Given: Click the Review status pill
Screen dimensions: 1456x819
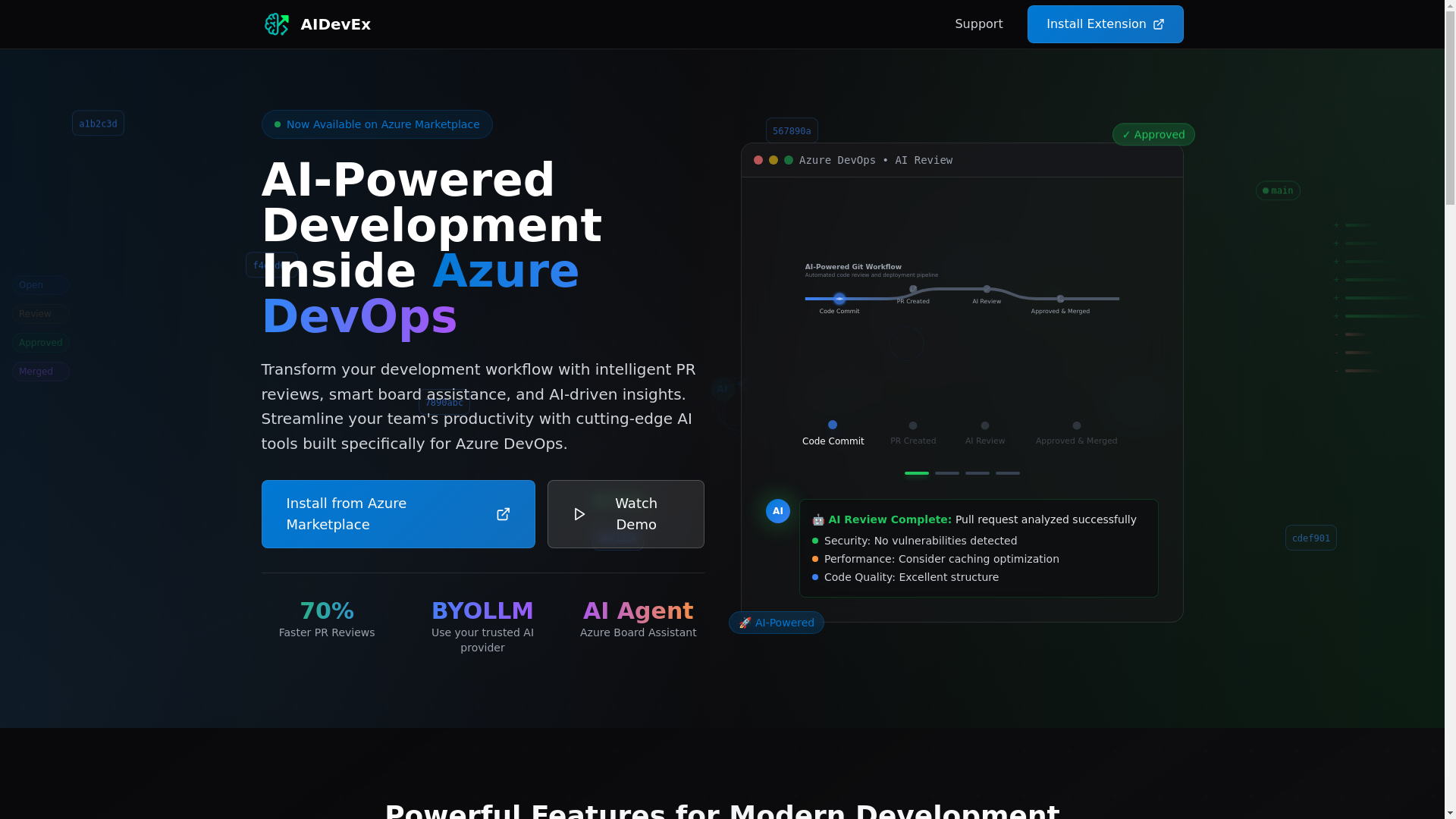Looking at the screenshot, I should 41,314.
